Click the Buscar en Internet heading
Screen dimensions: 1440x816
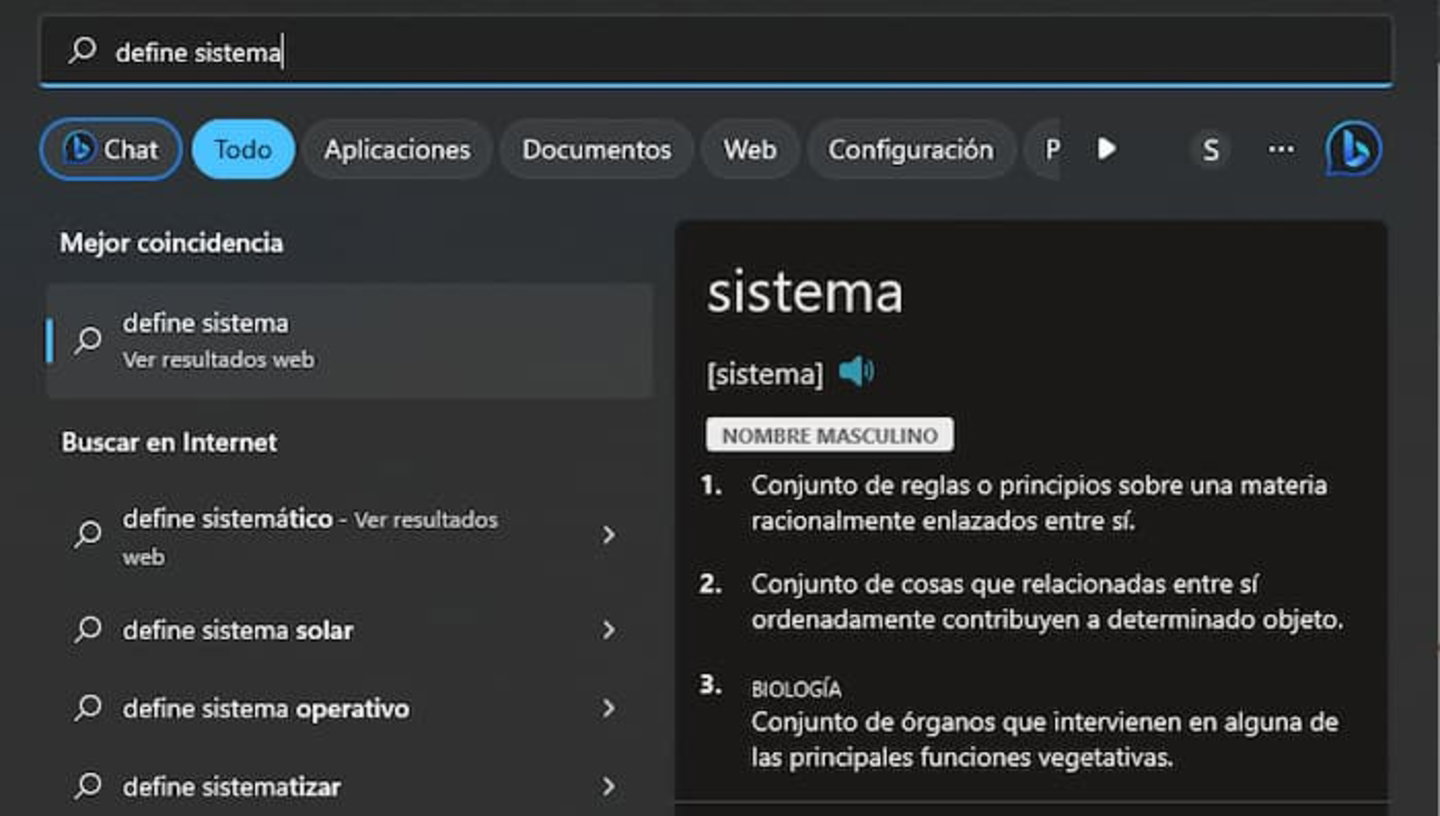coord(169,442)
